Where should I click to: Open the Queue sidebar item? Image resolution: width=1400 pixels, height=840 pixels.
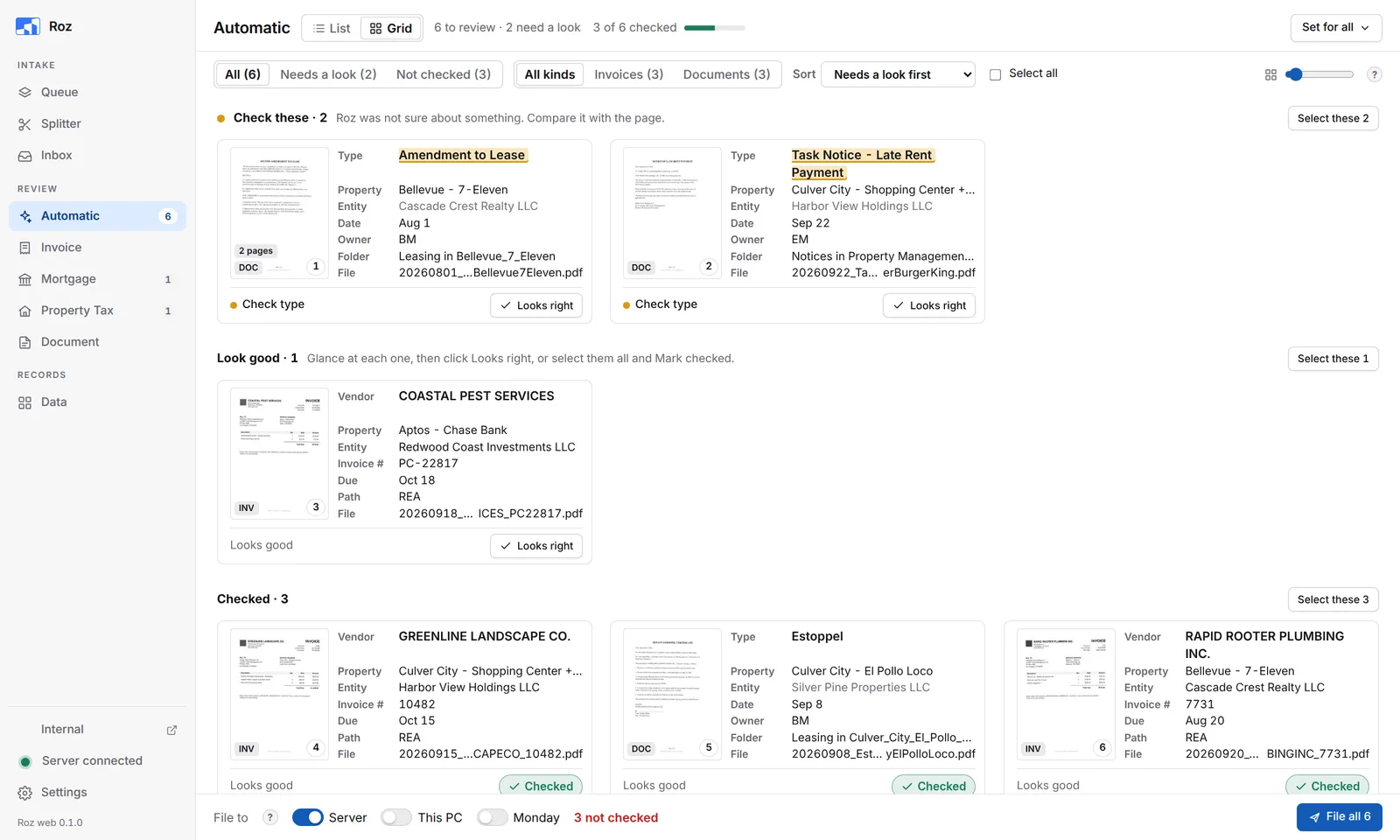tap(97, 92)
